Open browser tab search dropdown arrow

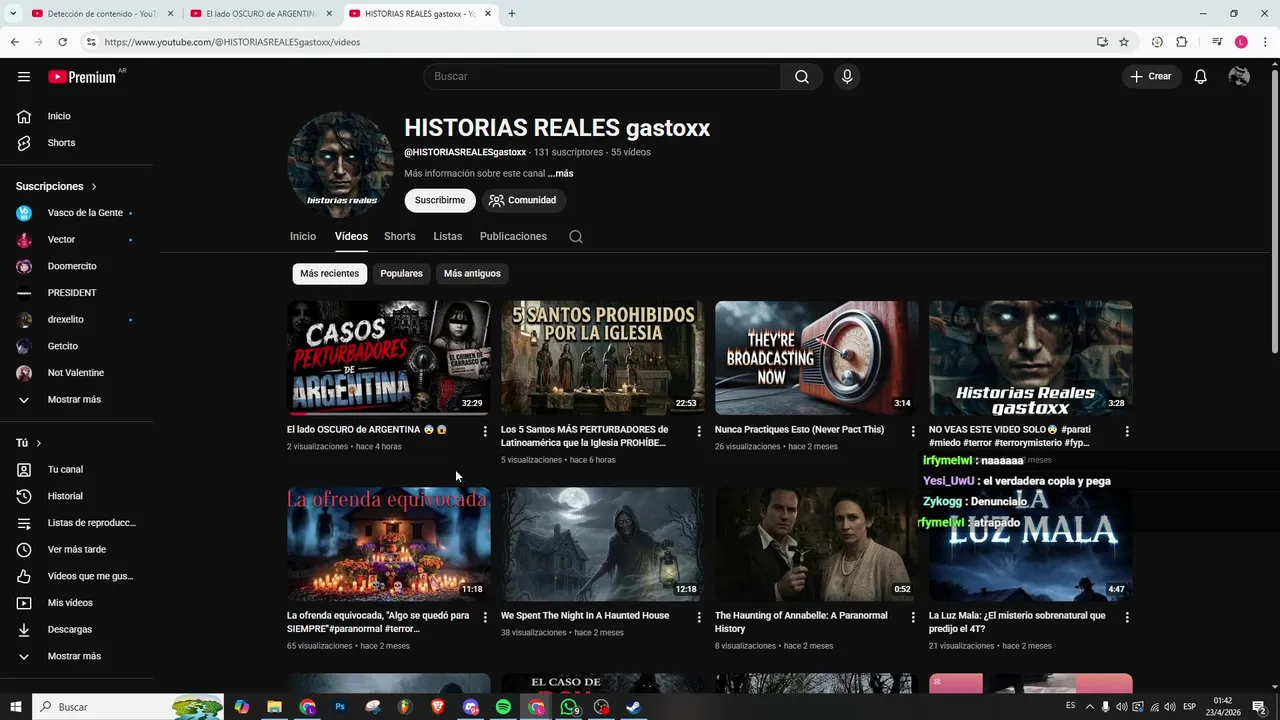click(x=13, y=14)
